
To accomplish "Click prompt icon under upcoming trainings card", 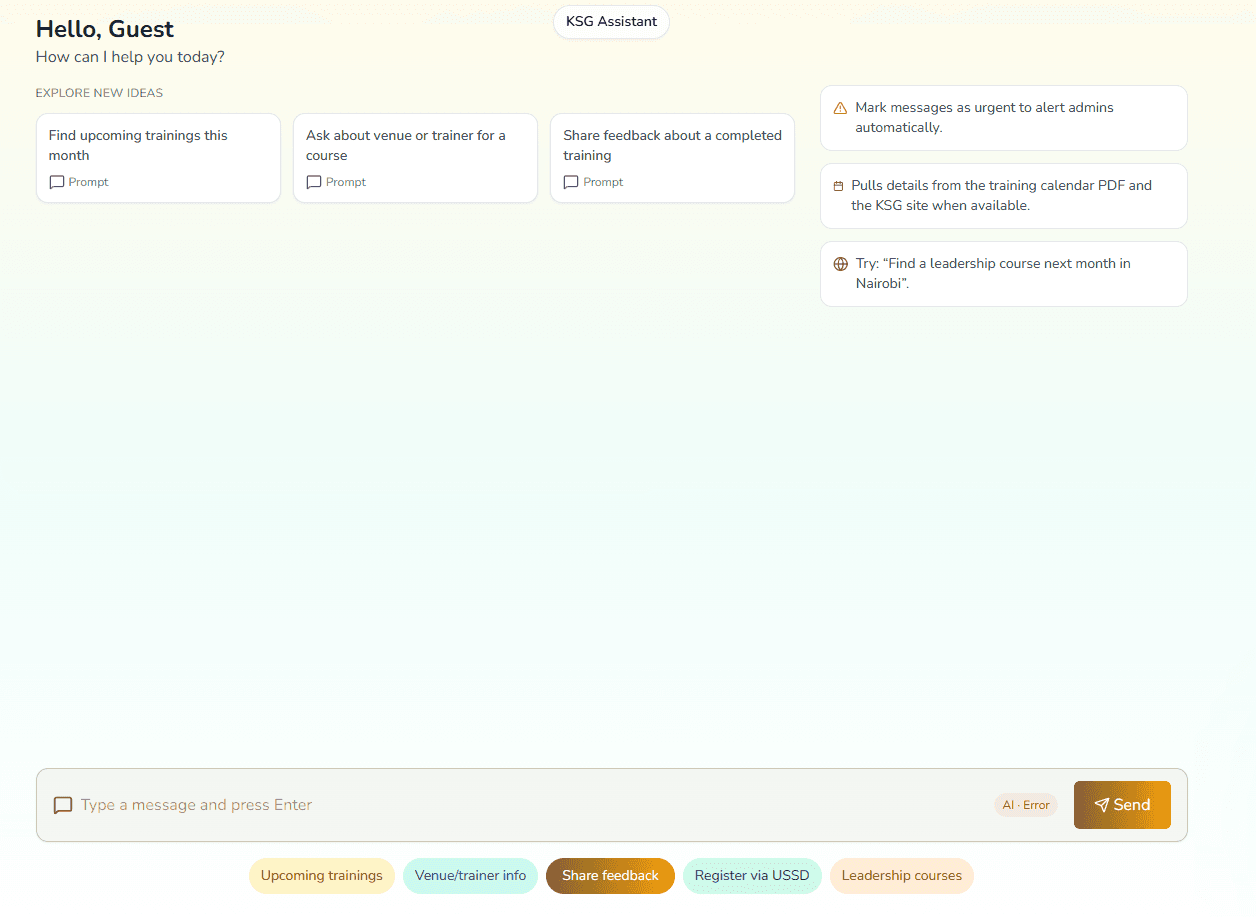I will (57, 182).
